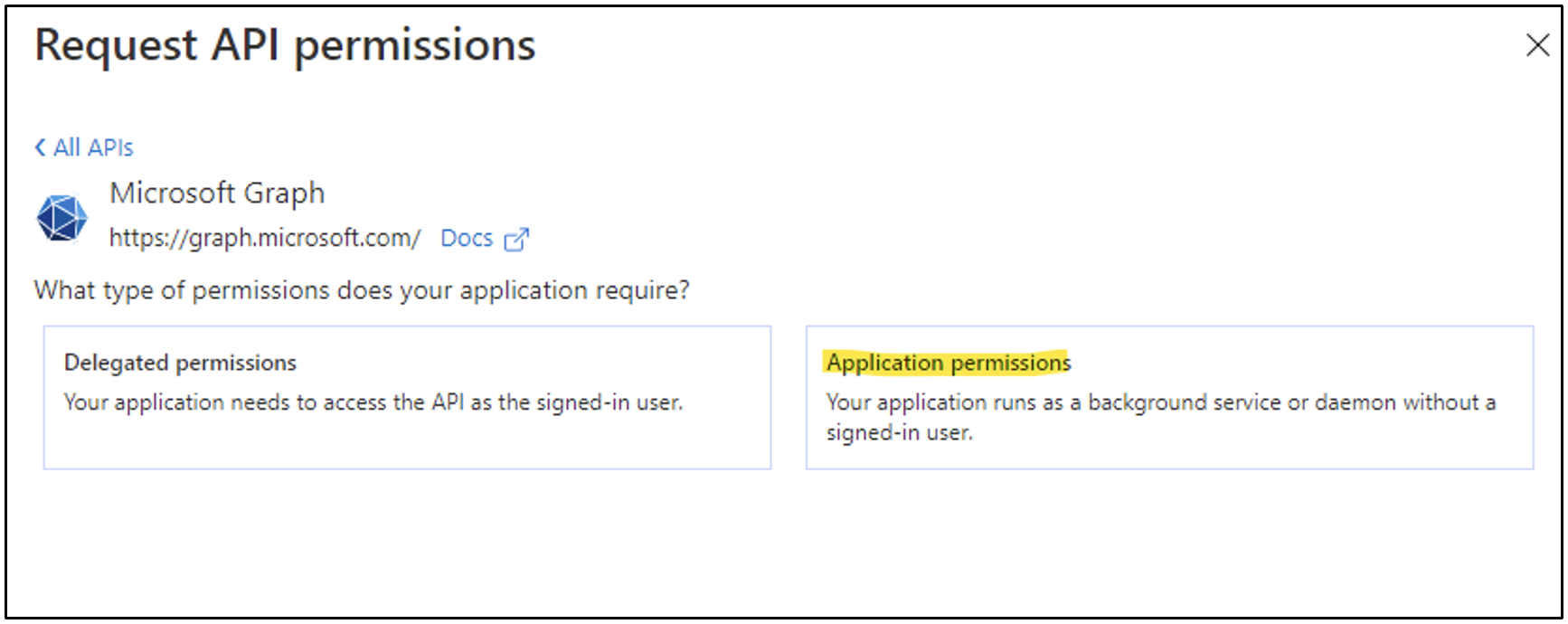1568x624 pixels.
Task: Click the highlighted Application permissions title
Action: coord(948,363)
